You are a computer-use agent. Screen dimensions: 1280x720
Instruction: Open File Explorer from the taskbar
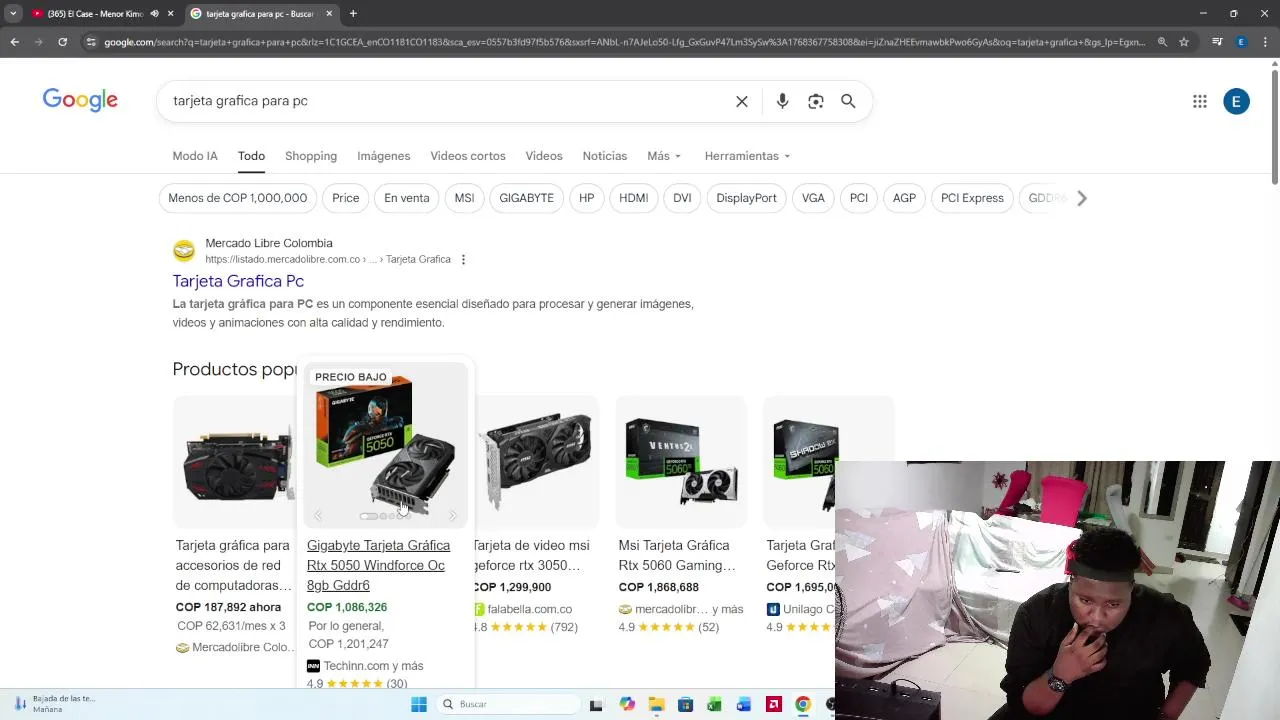click(656, 704)
